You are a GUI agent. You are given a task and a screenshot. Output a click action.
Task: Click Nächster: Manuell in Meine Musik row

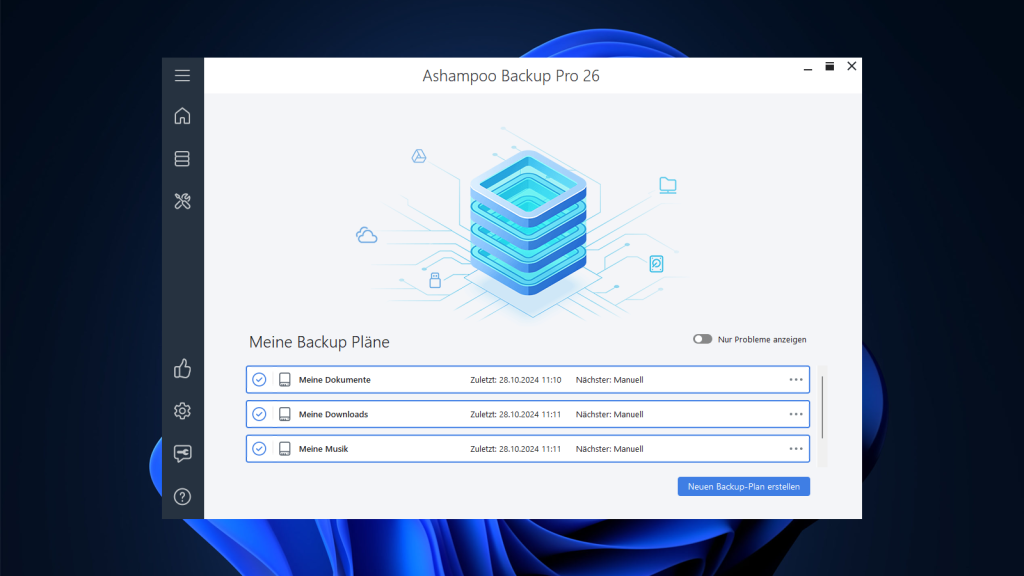609,449
